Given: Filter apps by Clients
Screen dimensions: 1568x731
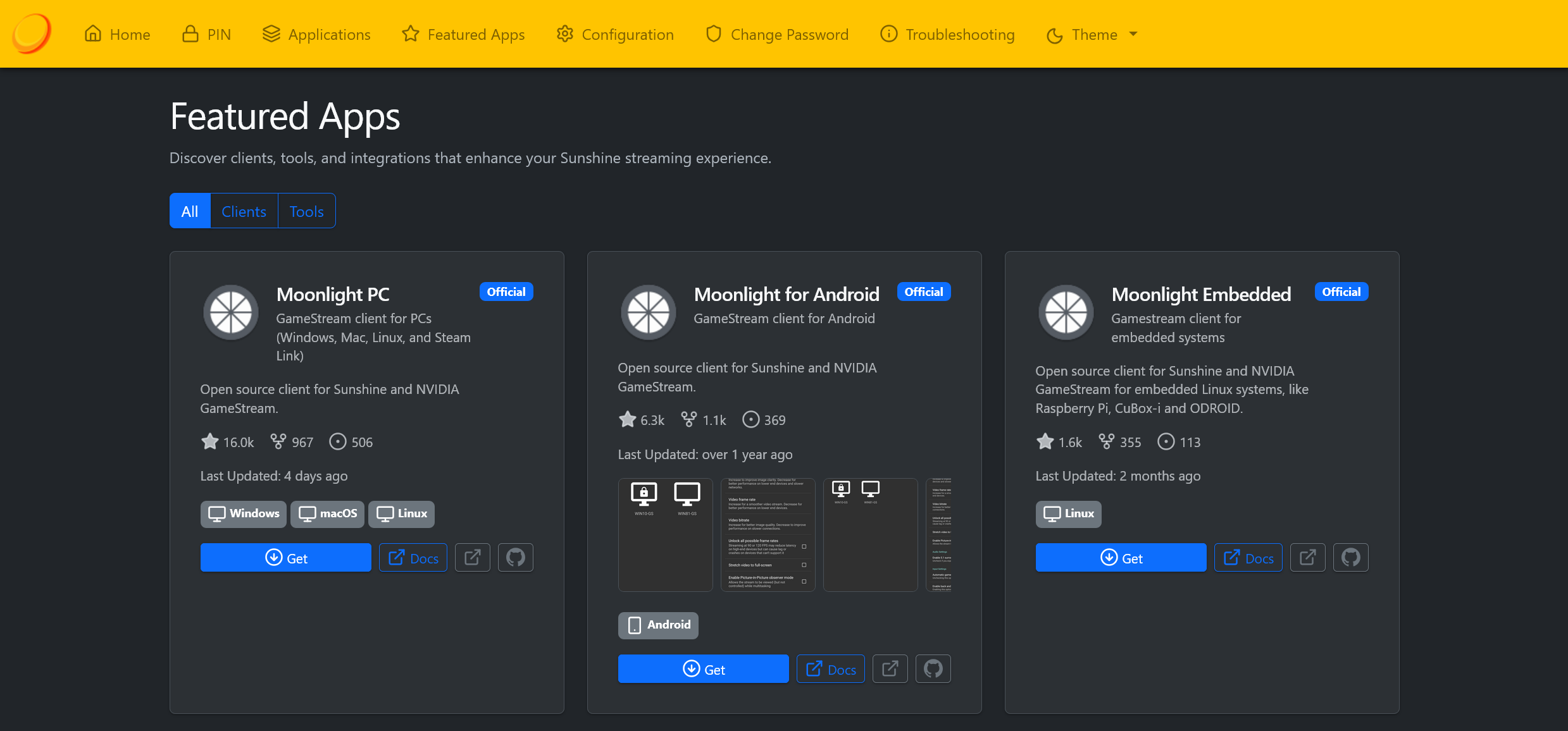Looking at the screenshot, I should [244, 211].
